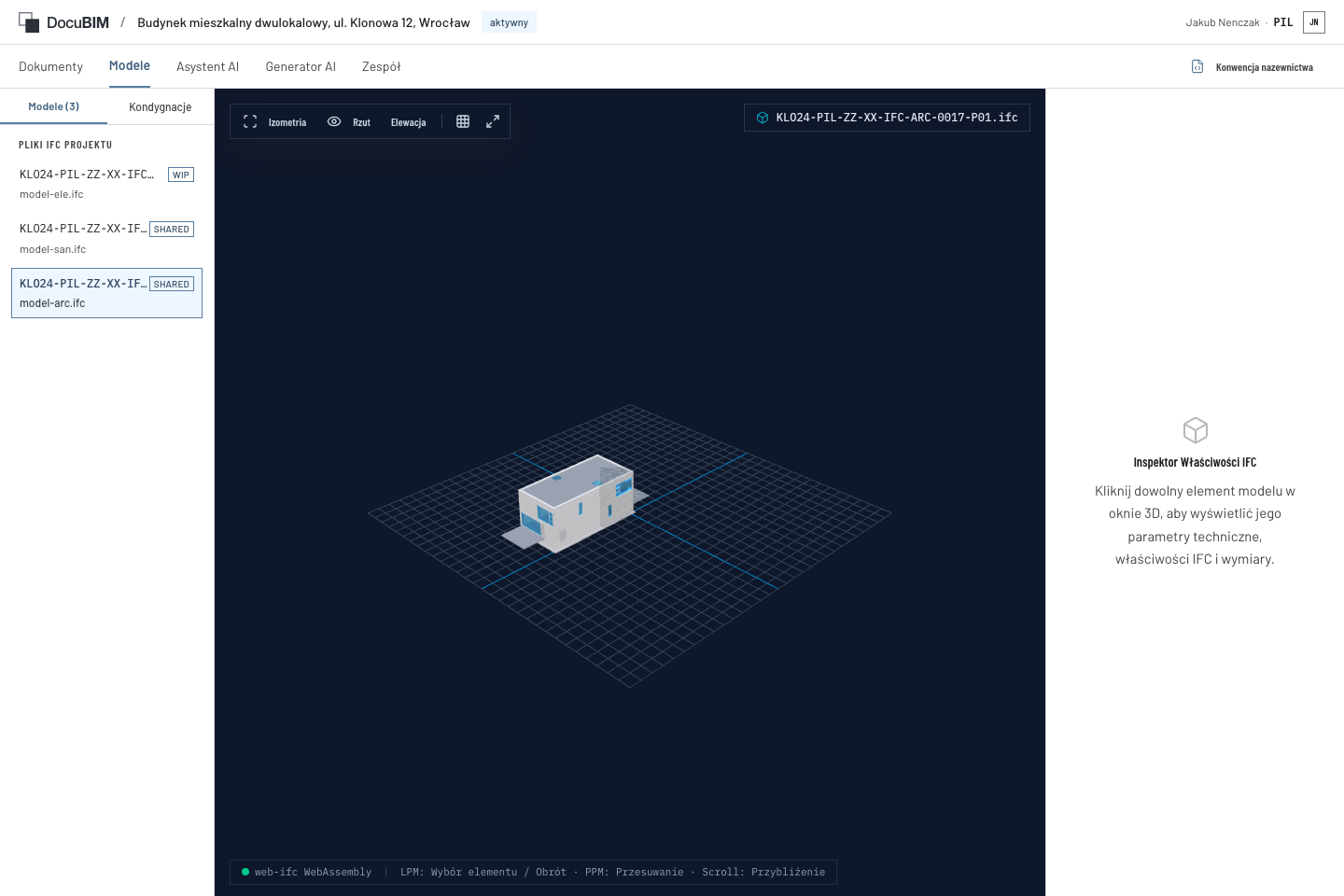Open the Dokumenty tab
Screen dimensions: 1344x896
[x=50, y=66]
